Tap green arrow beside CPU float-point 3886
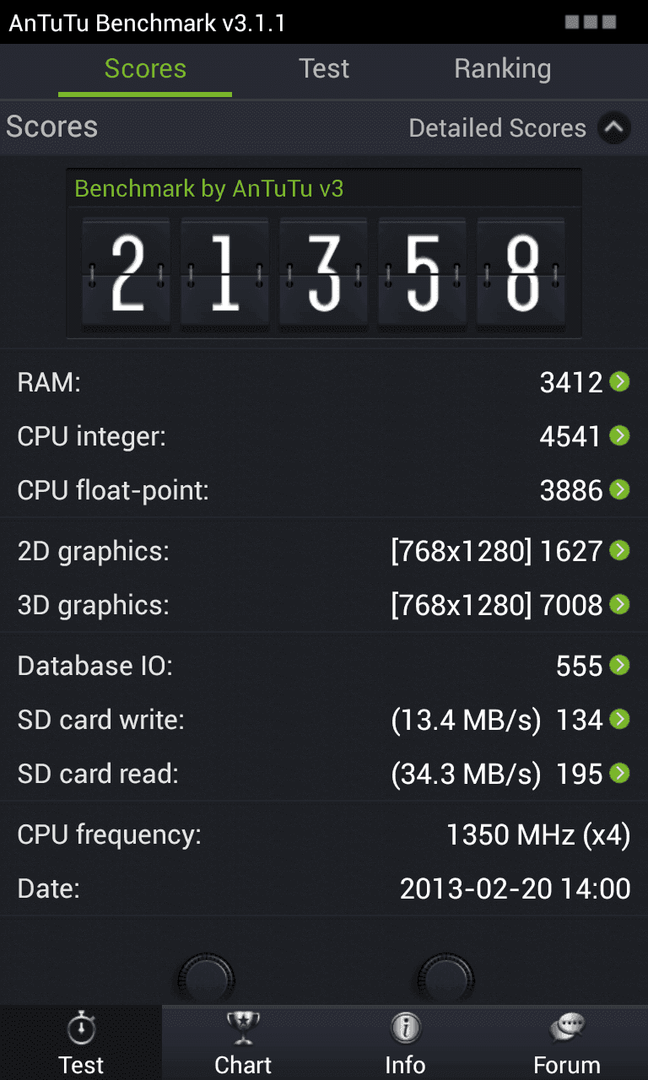 (620, 490)
